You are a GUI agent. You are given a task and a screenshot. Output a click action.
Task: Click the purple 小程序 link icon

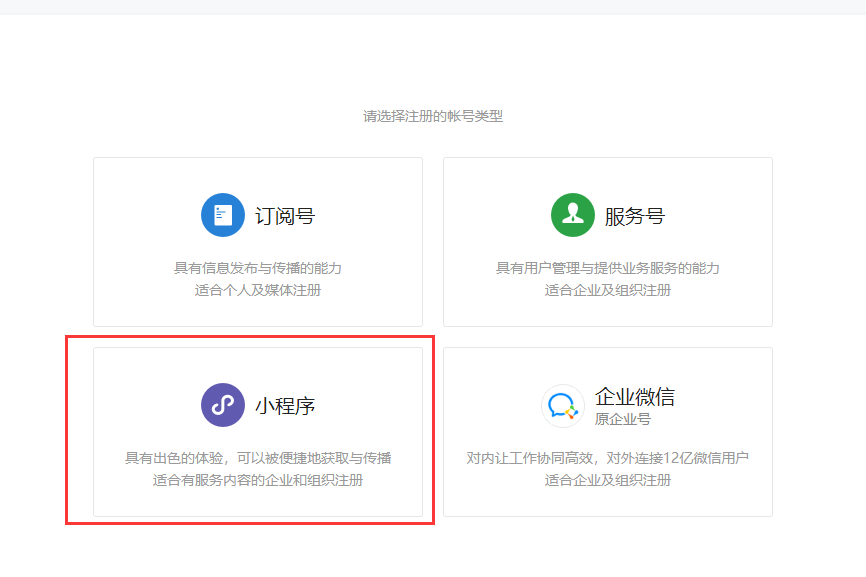[x=223, y=405]
